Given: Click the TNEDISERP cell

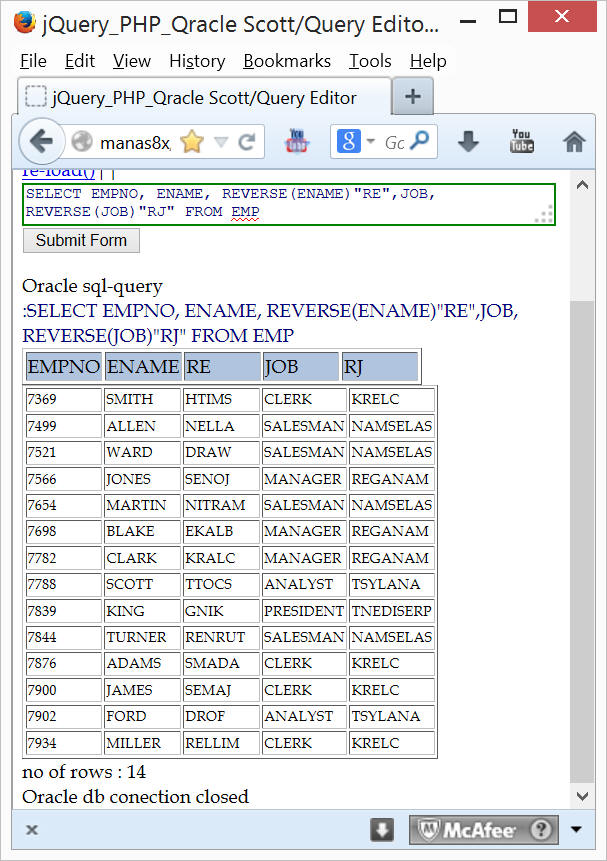Looking at the screenshot, I should 392,611.
